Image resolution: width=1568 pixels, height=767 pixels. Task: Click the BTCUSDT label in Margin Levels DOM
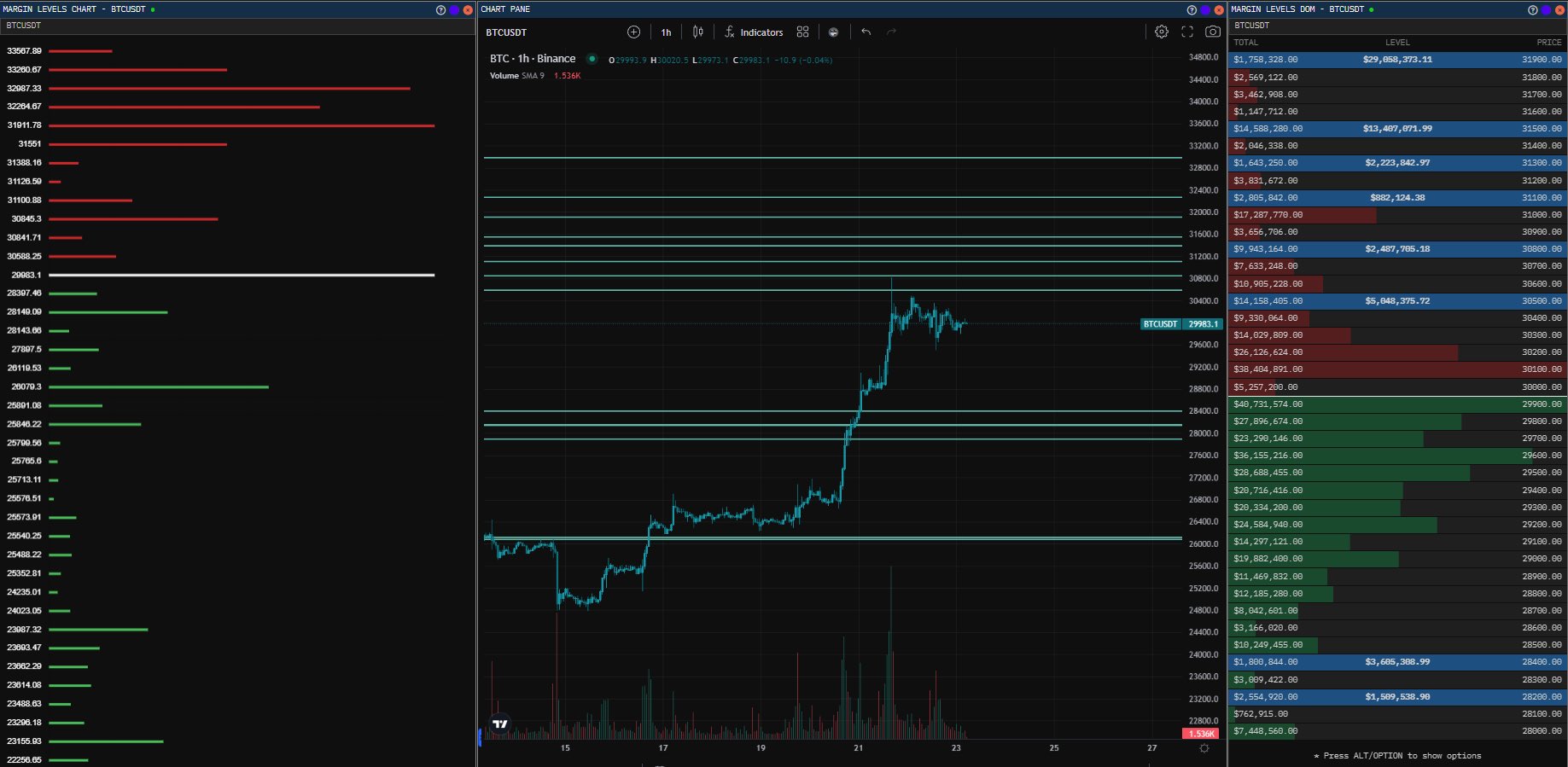click(1251, 26)
